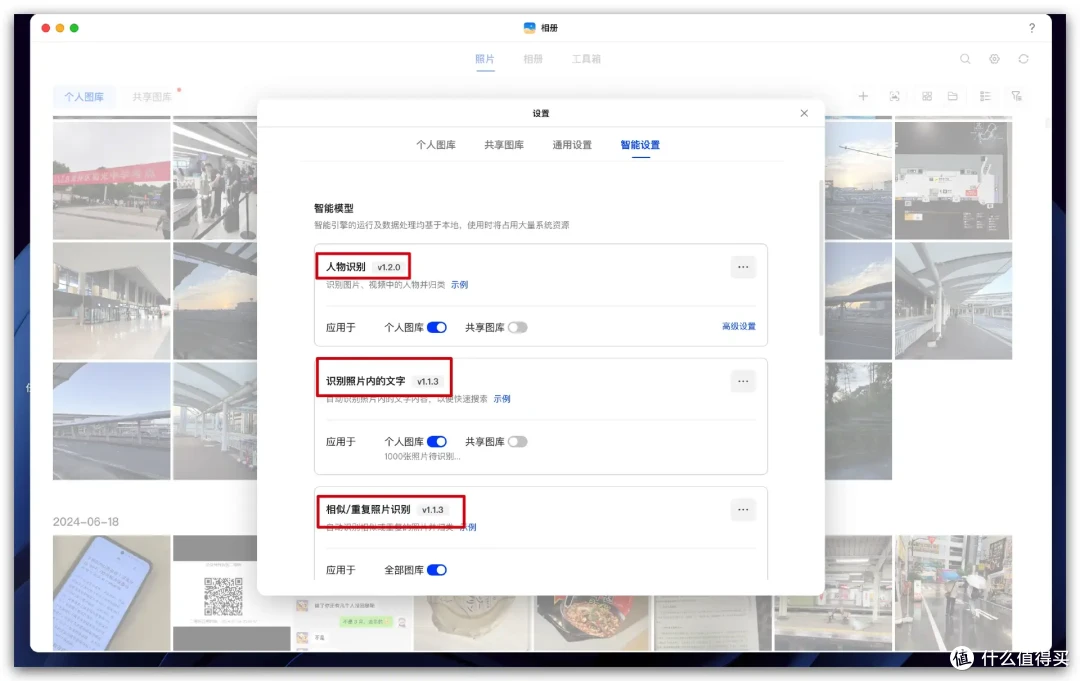Open the rainy street with umbrellas photo
This screenshot has width=1080, height=681.
pos(953,593)
